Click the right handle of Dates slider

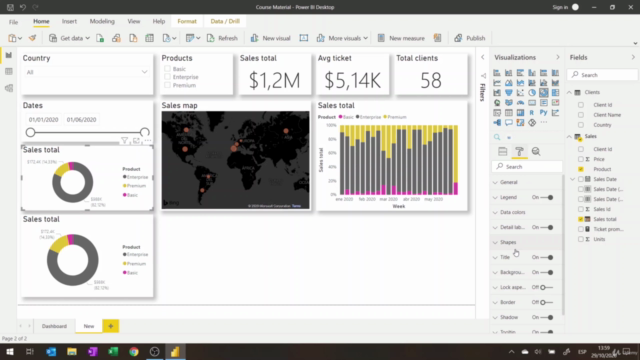144,132
